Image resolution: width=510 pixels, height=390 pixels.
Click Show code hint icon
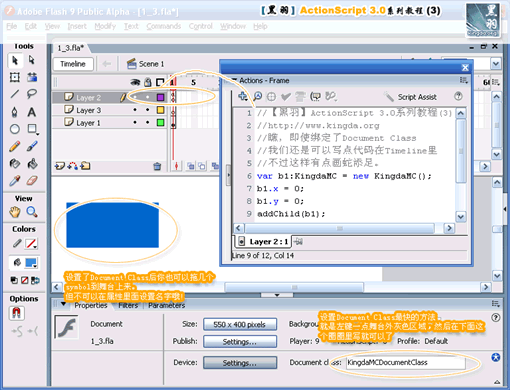pyautogui.click(x=315, y=97)
